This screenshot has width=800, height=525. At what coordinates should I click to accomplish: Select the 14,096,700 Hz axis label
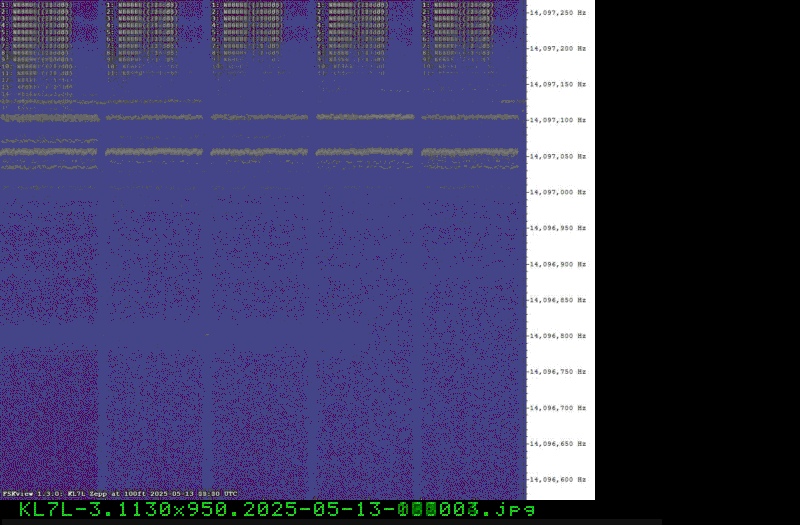tap(558, 408)
